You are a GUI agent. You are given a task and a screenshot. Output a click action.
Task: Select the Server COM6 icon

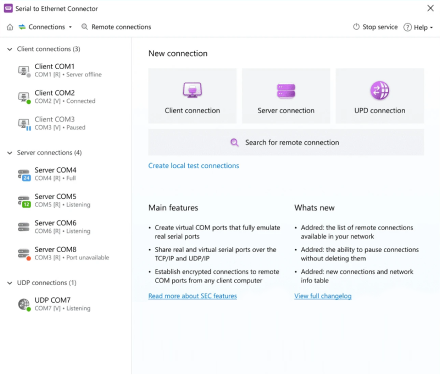(x=24, y=227)
